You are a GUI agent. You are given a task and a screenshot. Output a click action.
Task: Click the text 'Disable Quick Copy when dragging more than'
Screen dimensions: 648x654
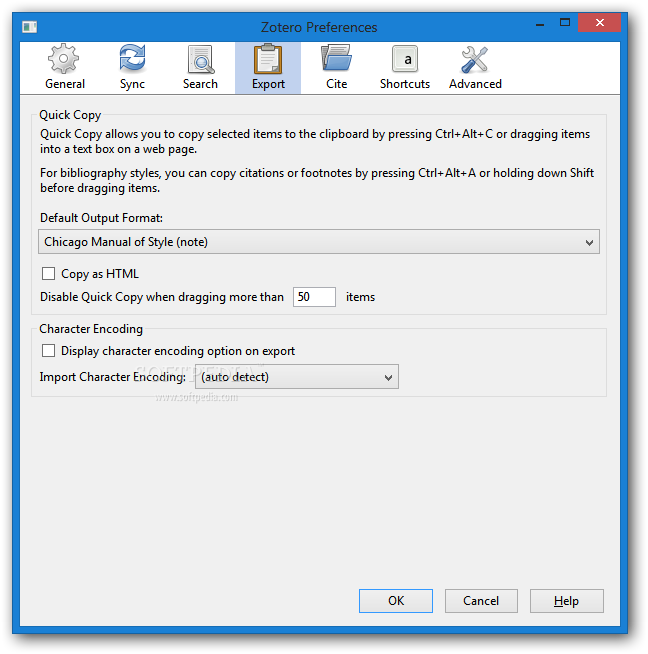click(162, 297)
